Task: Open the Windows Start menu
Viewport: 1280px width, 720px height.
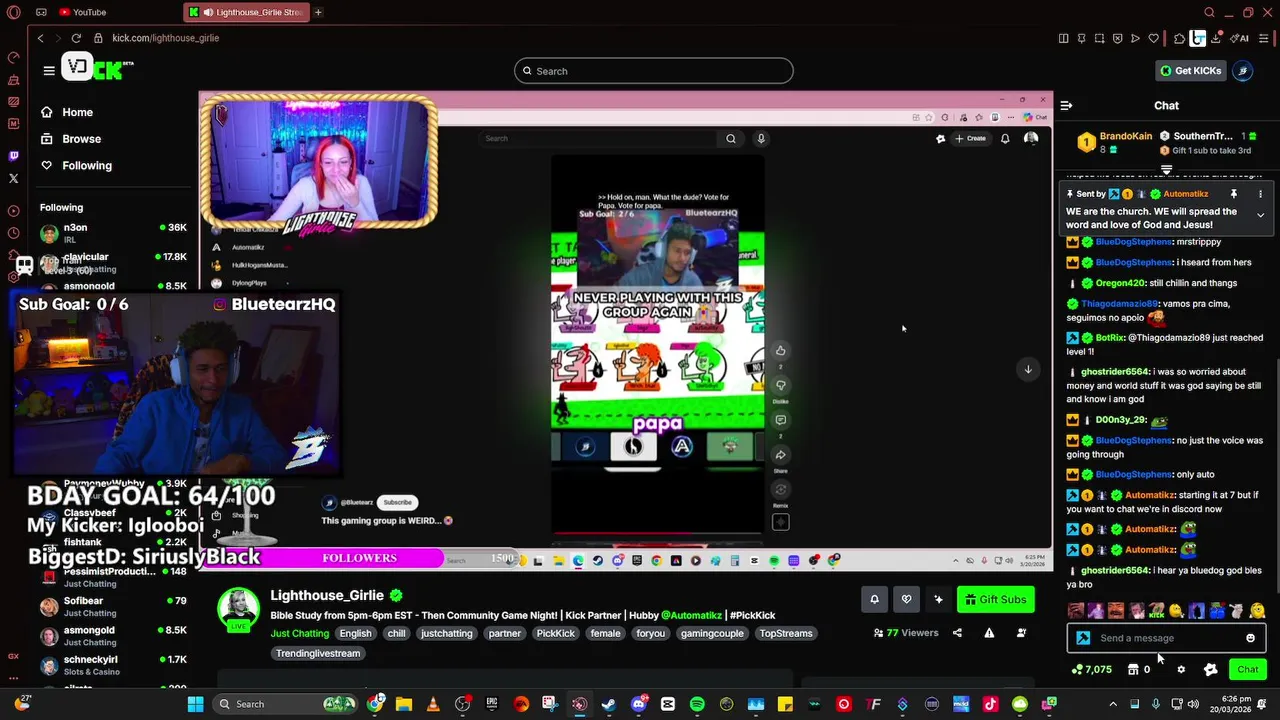Action: pyautogui.click(x=195, y=704)
